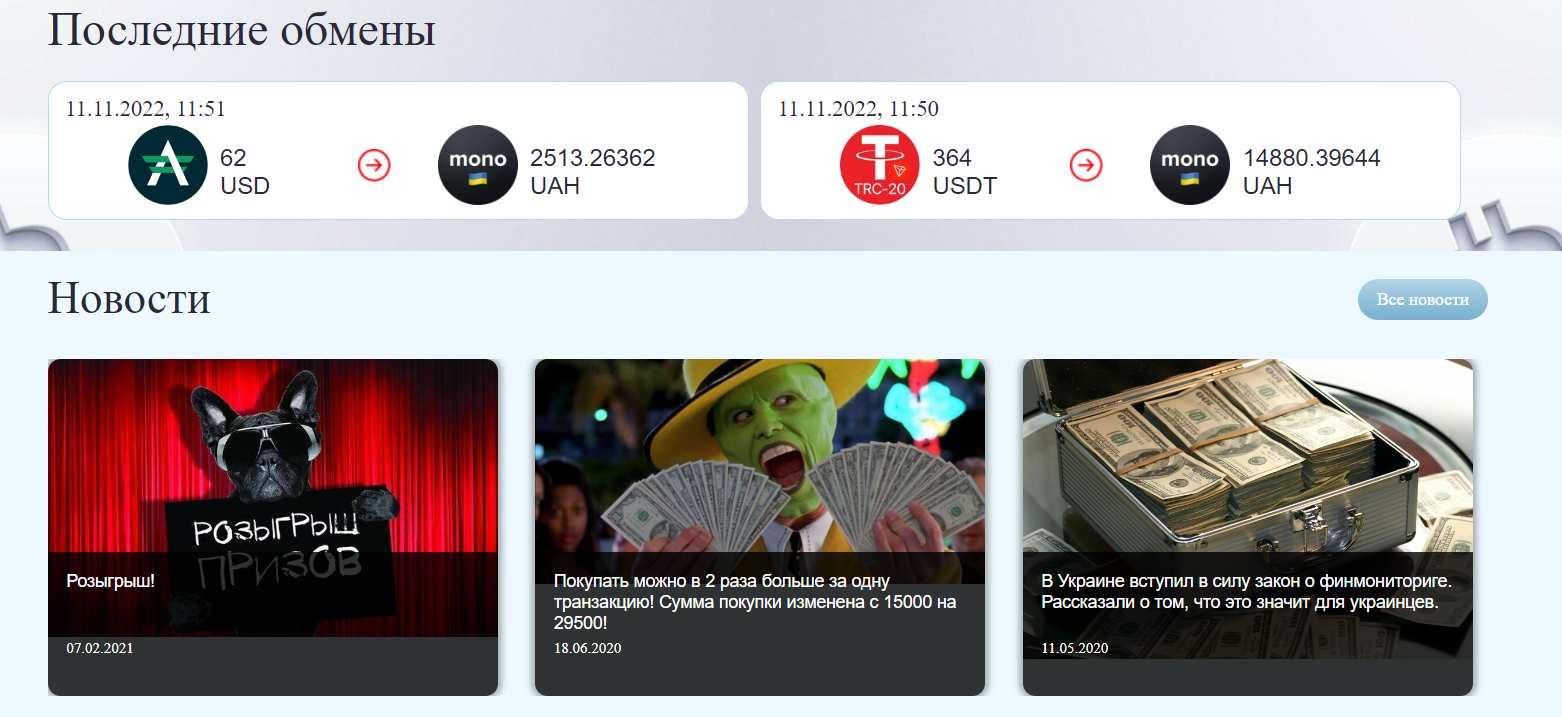The image size is (1562, 717).
Task: Click the Последние обмены heading
Action: (242, 30)
